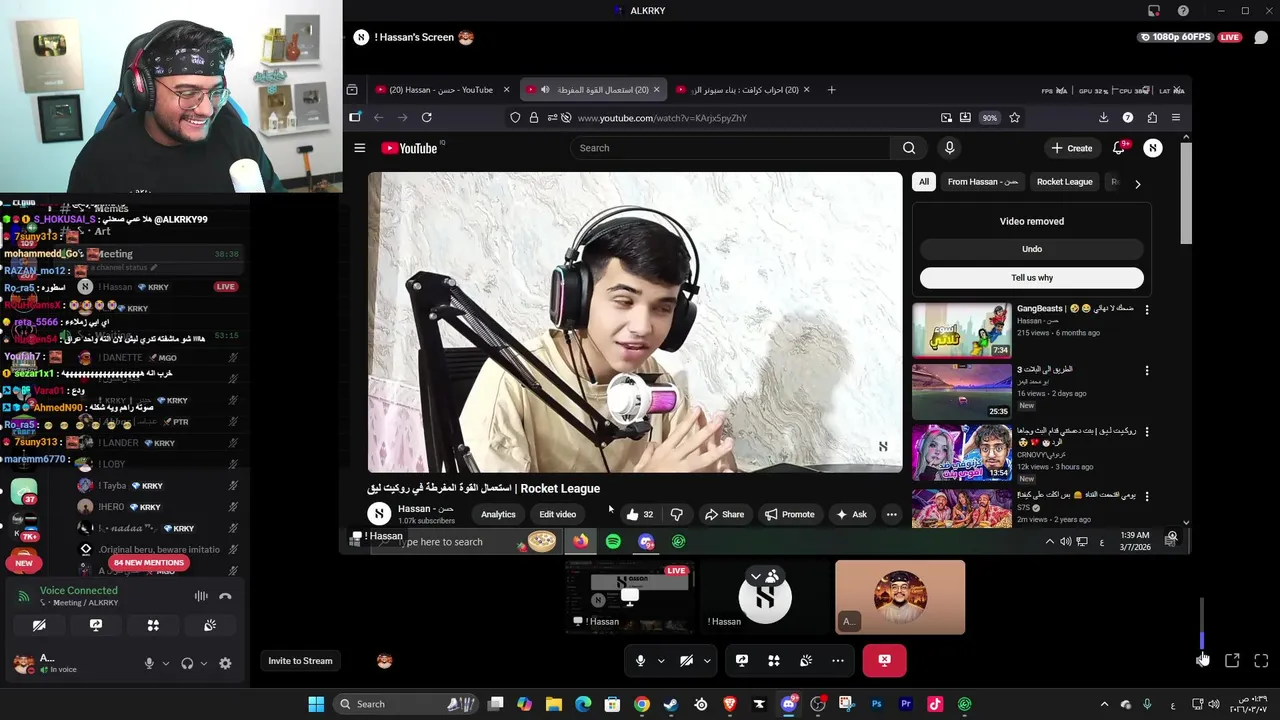Open the File Explorer icon on the taskbar
This screenshot has height=720, width=1280.
(554, 704)
